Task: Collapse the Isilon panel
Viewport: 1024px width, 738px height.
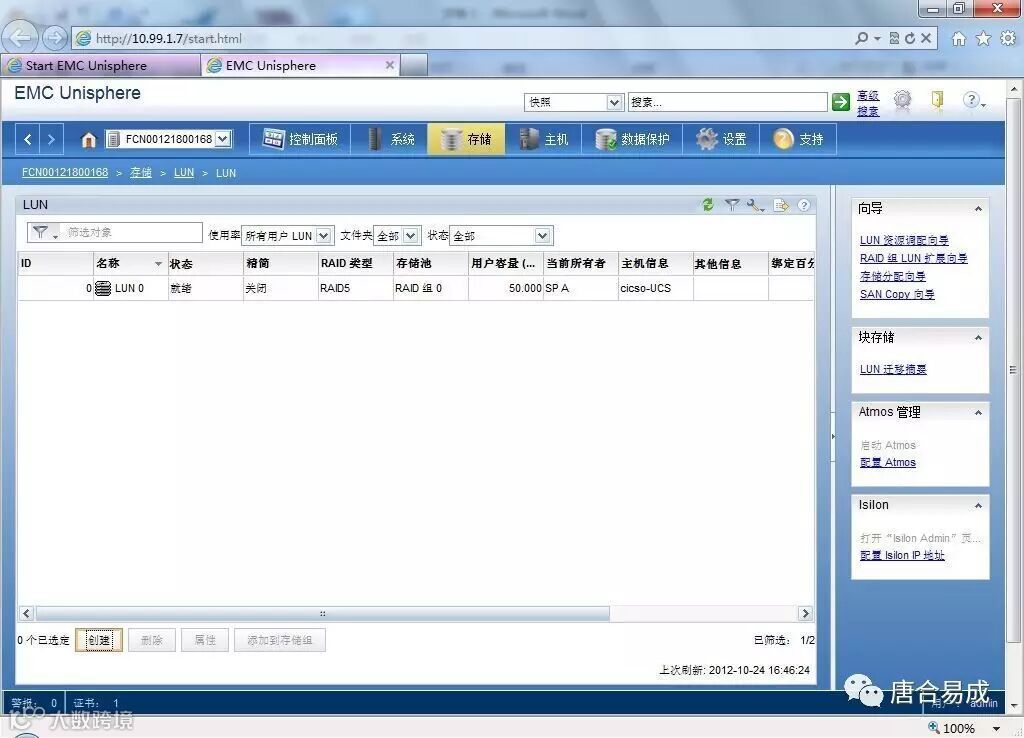Action: click(978, 505)
